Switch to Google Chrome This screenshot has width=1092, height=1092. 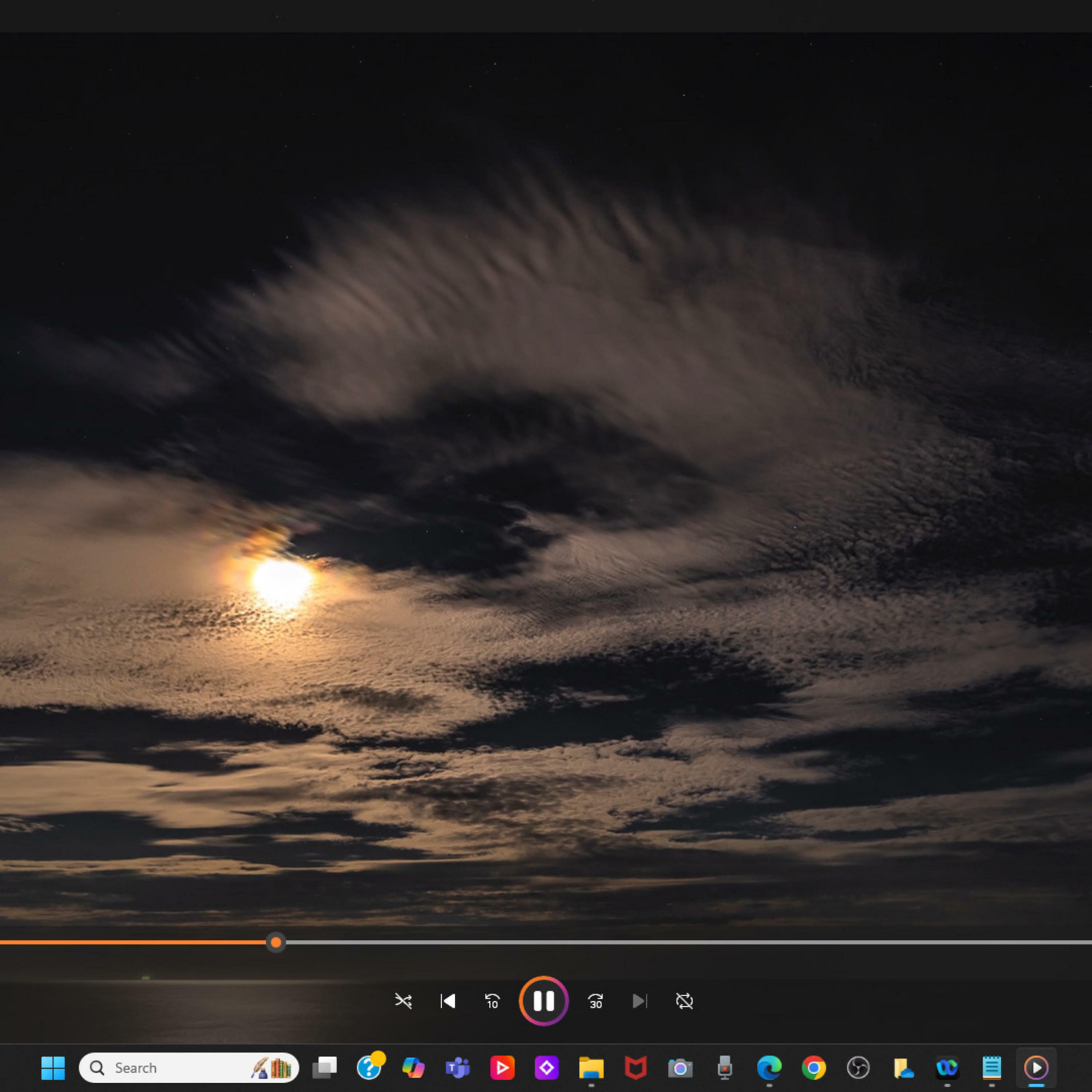point(813,1068)
